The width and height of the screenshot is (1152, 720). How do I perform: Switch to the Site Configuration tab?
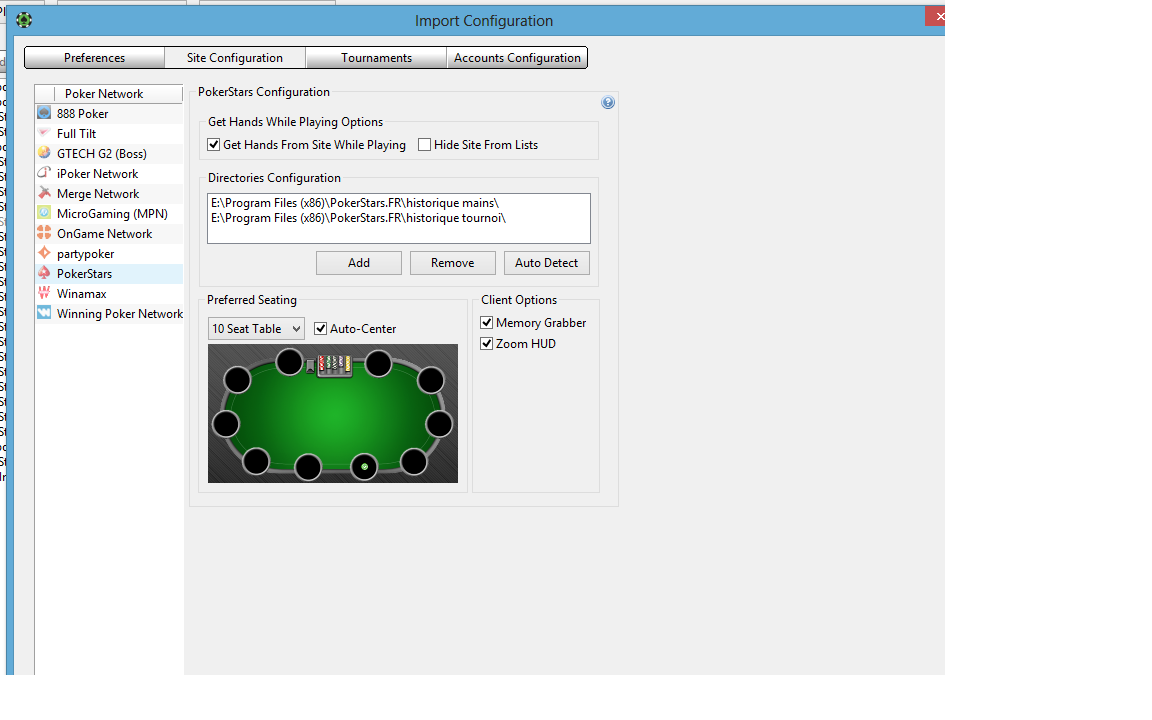point(234,57)
